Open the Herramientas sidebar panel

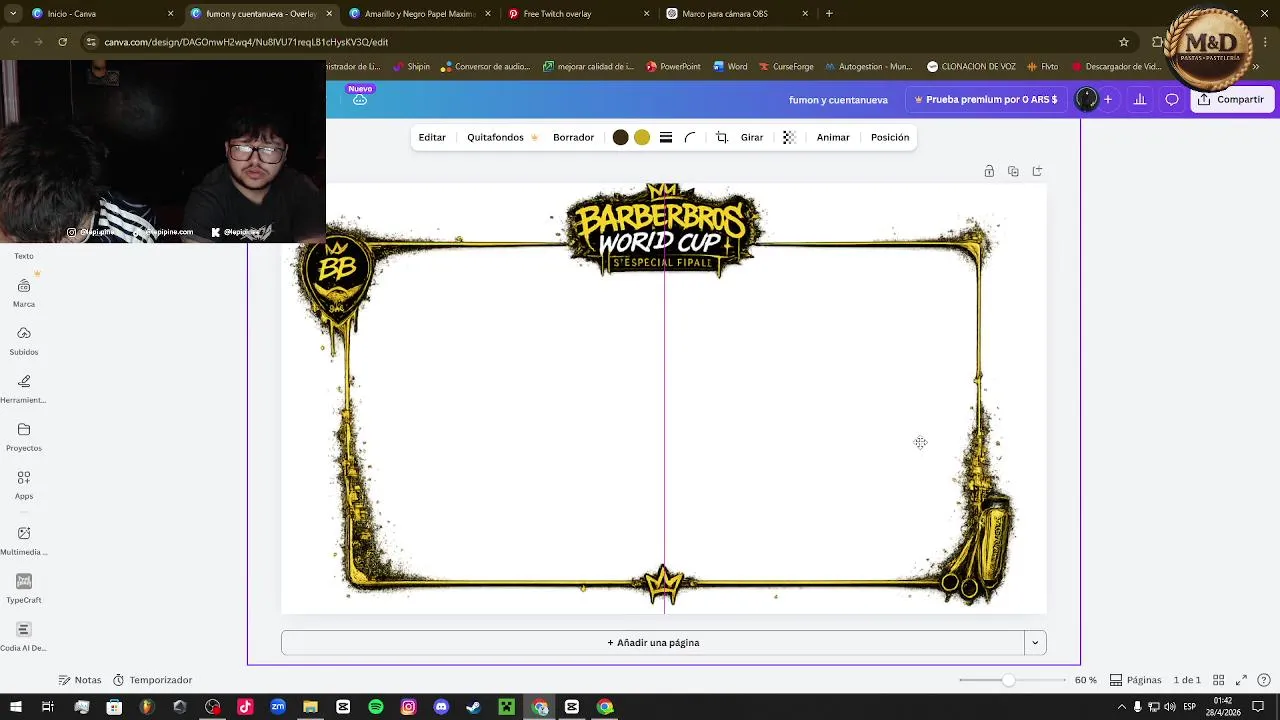pyautogui.click(x=24, y=389)
